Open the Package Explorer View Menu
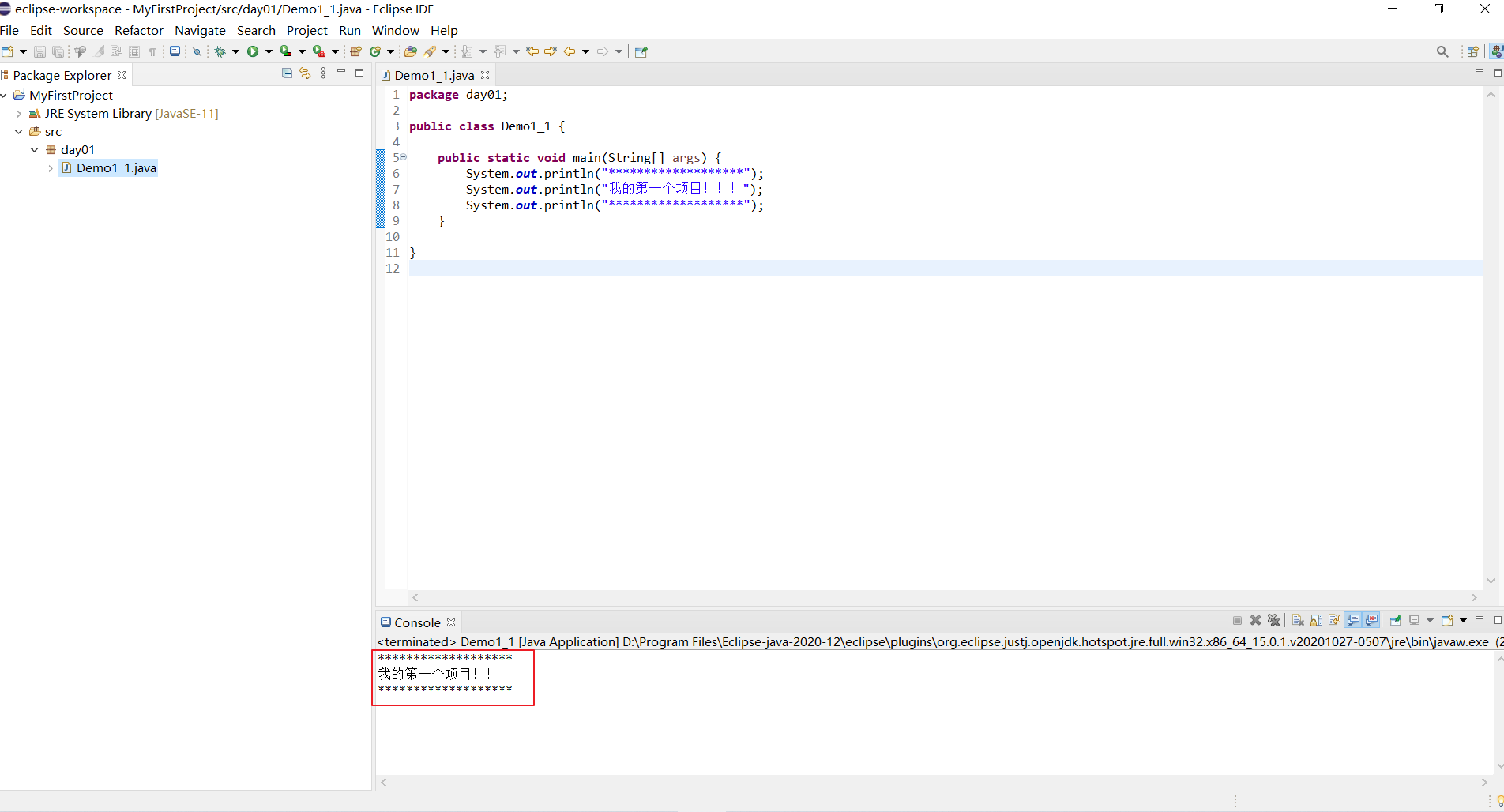The height and width of the screenshot is (812, 1504). coord(323,73)
